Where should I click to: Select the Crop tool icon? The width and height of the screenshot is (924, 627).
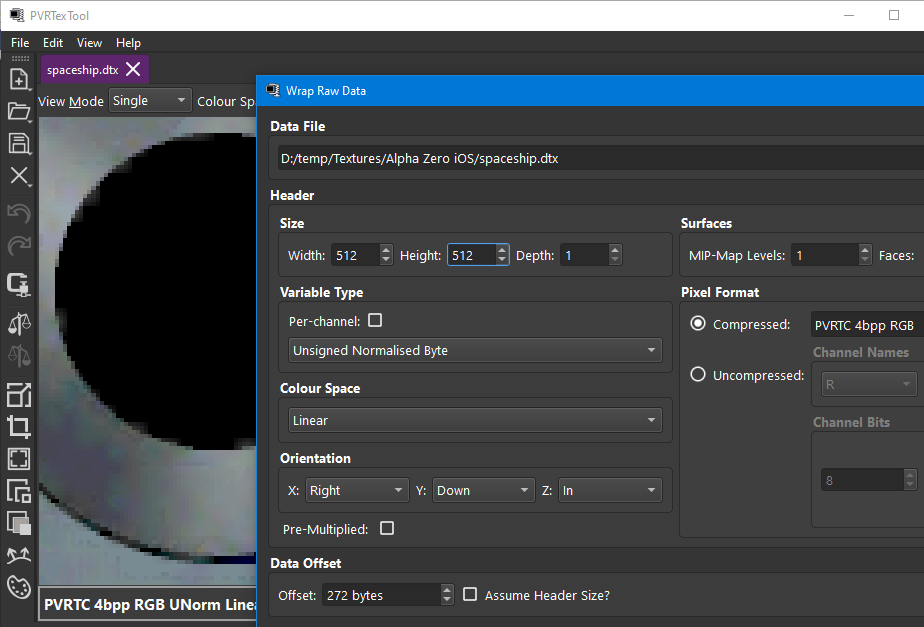tap(18, 427)
